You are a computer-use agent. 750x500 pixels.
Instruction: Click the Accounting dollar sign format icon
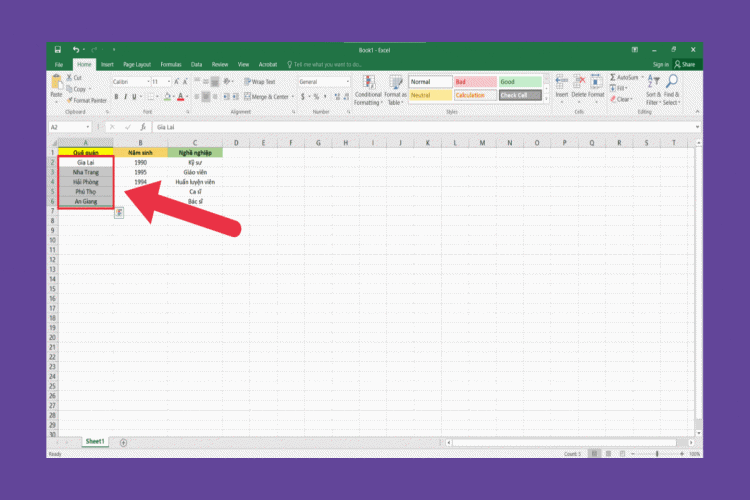coord(303,97)
